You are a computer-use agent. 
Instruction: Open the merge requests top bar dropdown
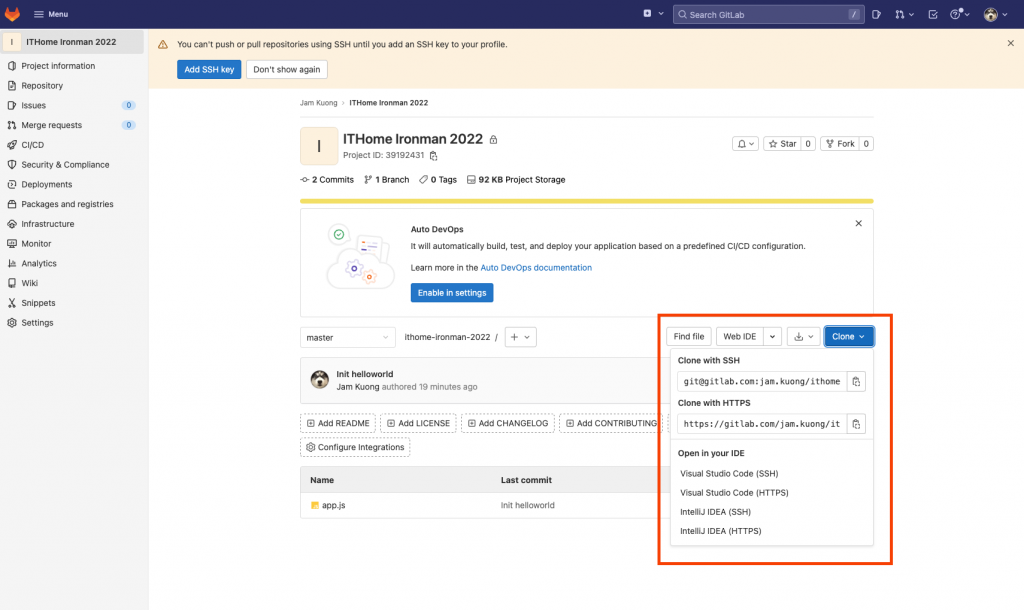click(904, 14)
